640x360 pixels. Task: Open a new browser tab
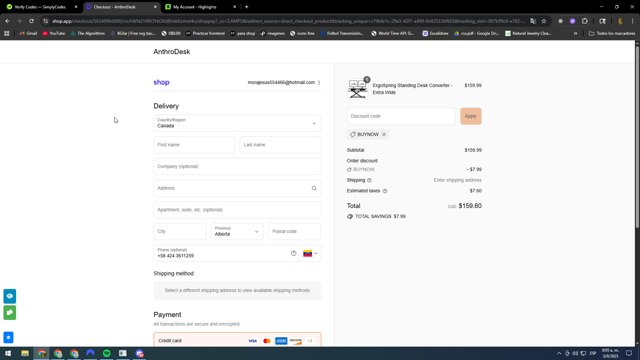pyautogui.click(x=247, y=7)
